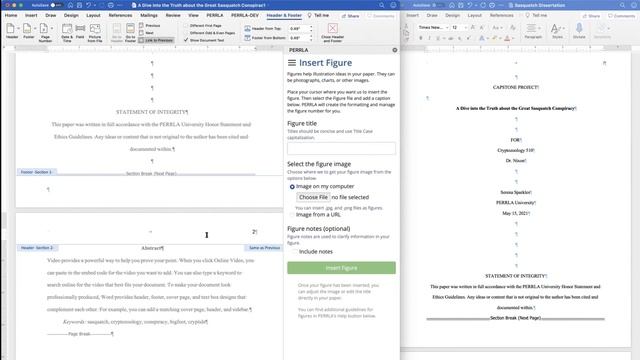
Task: Click Share in the left window
Action: (x=351, y=16)
